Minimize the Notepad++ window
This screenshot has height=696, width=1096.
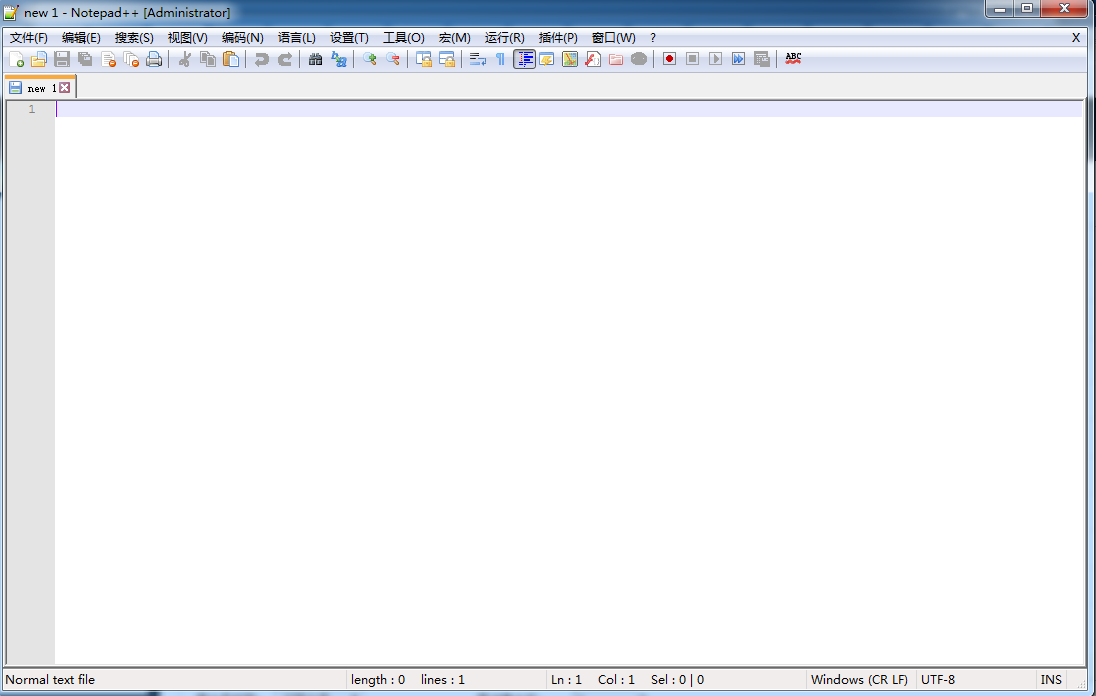coord(1000,8)
